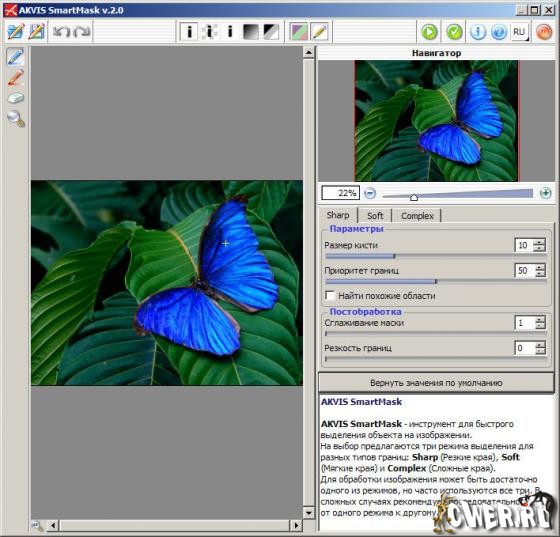Click the minus zoom out button
This screenshot has width=560, height=537.
pyautogui.click(x=370, y=193)
